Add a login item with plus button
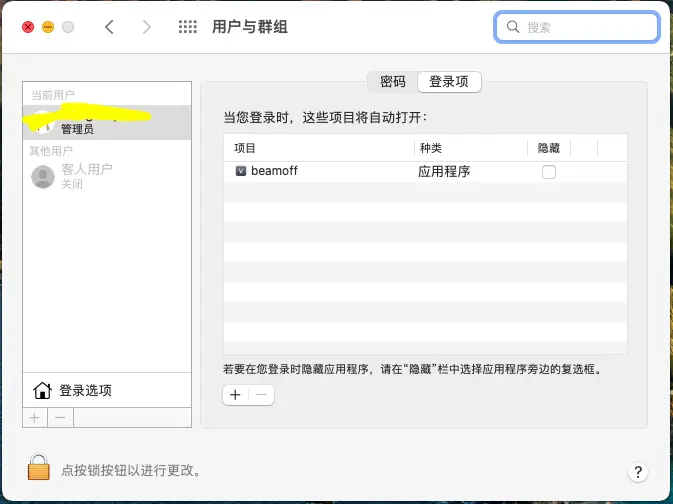The height and width of the screenshot is (504, 673). point(235,395)
